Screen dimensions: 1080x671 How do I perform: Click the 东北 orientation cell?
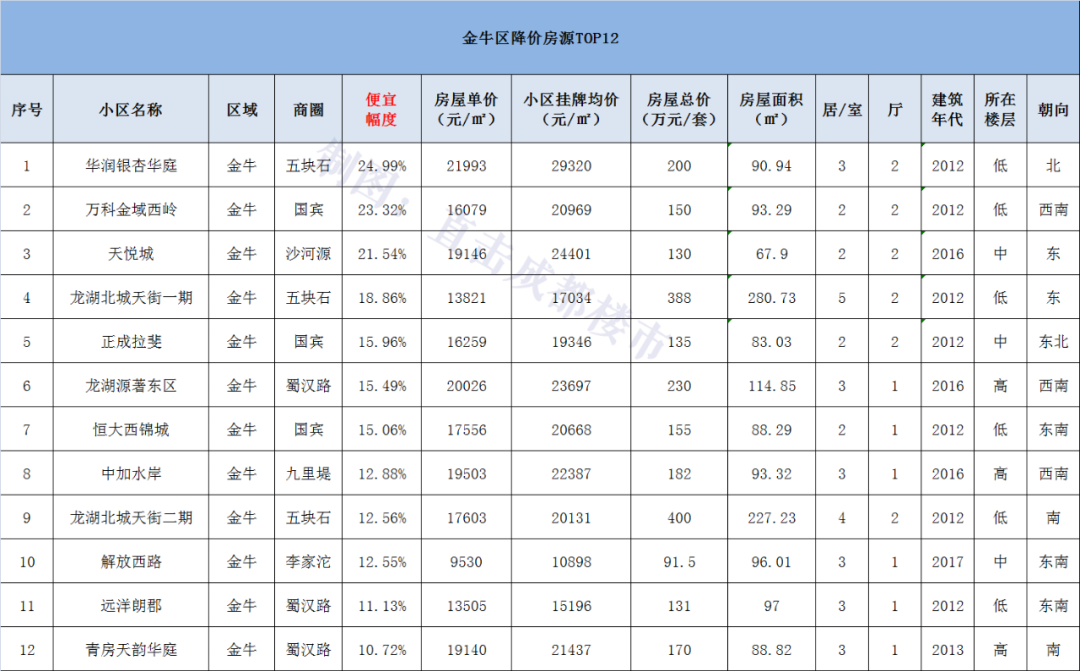coord(1053,342)
